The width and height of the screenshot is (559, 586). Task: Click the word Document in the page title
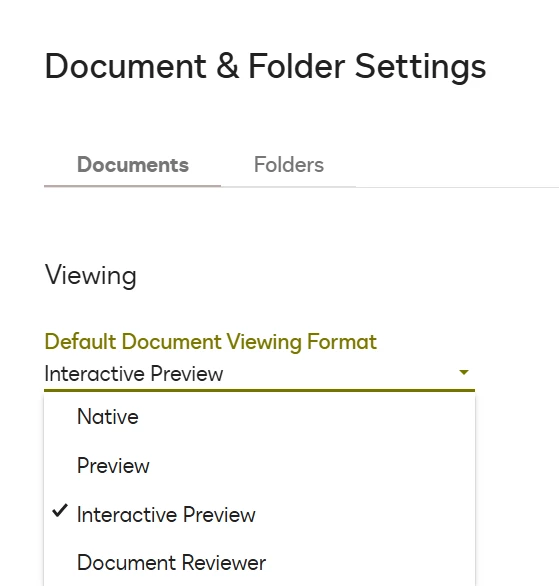click(126, 66)
